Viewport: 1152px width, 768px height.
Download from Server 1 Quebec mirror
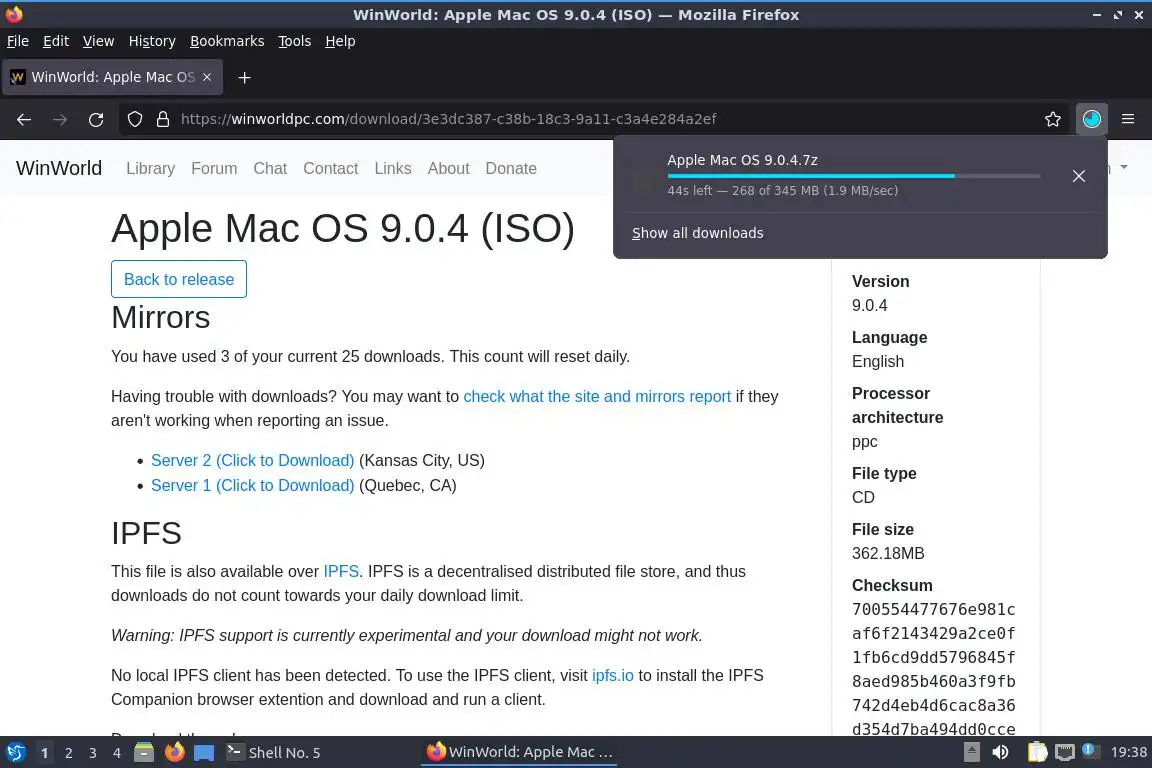click(x=252, y=486)
